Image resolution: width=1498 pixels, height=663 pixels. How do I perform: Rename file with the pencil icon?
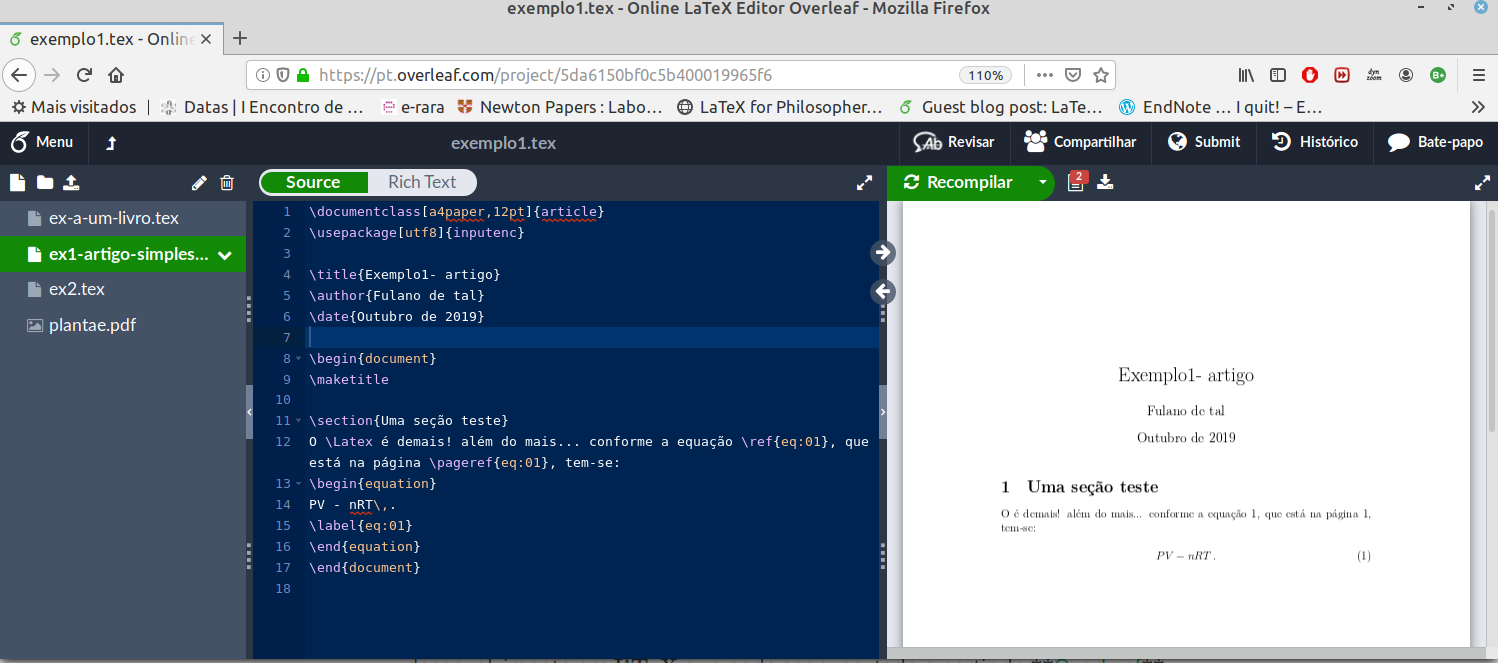tap(199, 182)
